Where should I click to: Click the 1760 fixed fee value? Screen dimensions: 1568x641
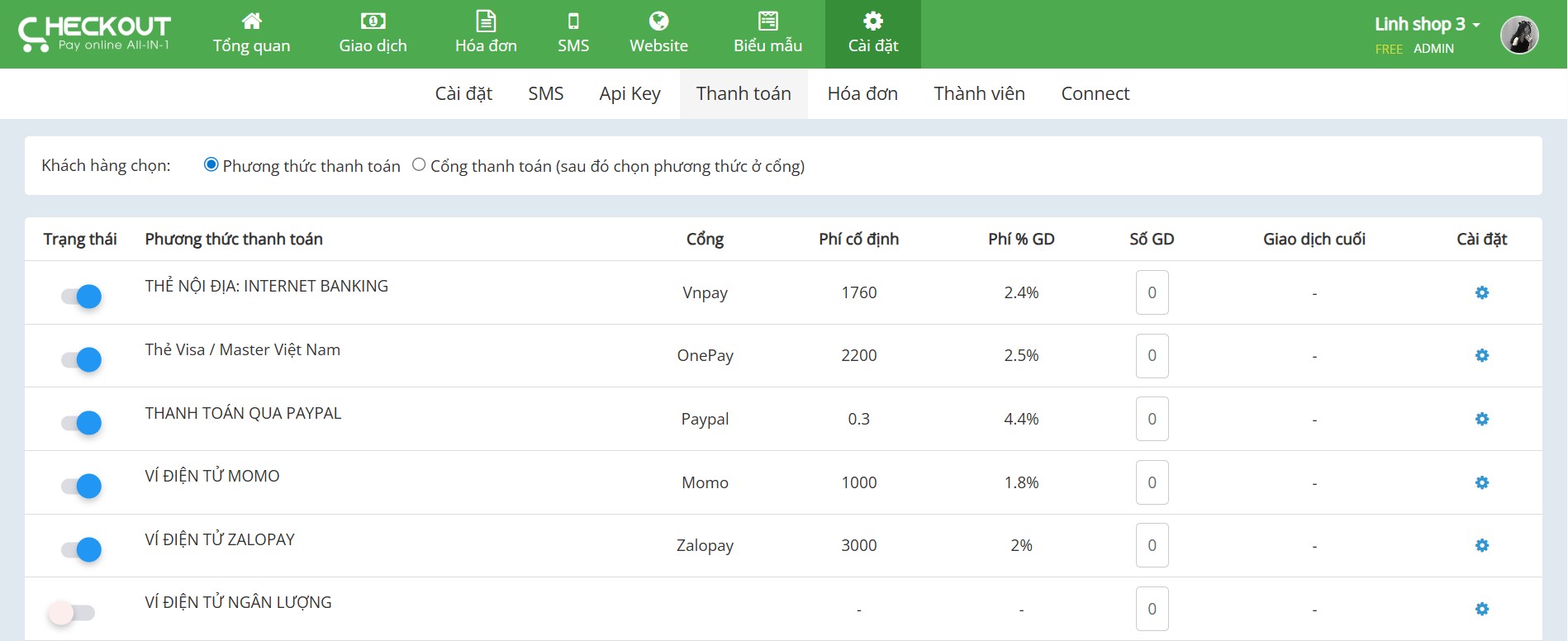point(858,292)
